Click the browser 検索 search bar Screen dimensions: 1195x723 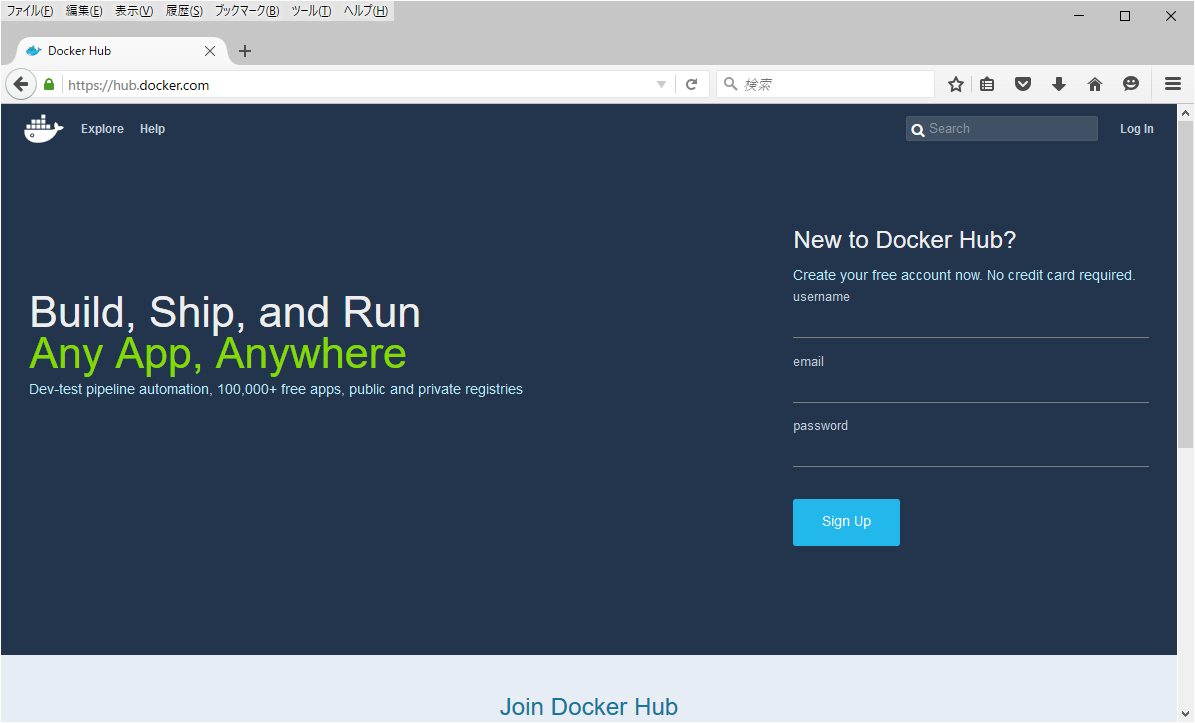(x=825, y=85)
